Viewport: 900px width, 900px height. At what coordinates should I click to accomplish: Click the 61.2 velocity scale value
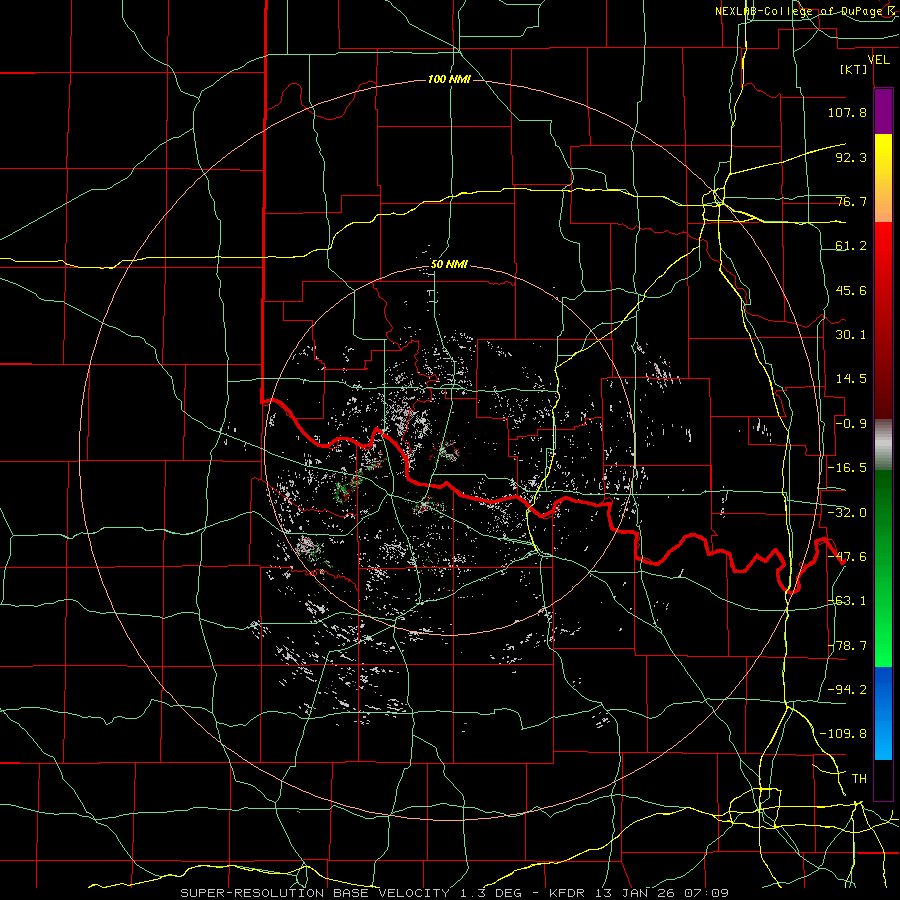pos(851,246)
